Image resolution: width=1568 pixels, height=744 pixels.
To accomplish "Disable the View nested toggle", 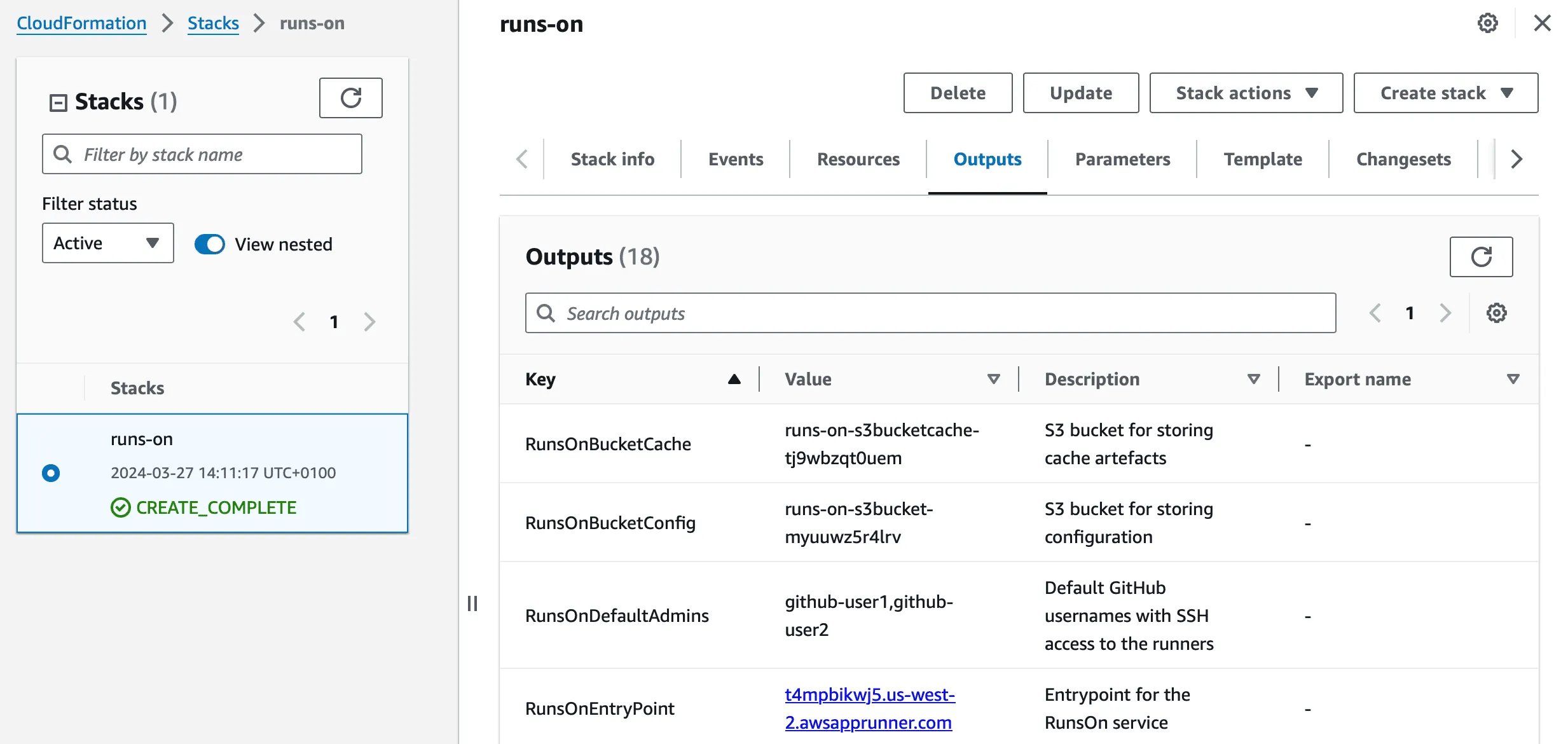I will point(209,244).
